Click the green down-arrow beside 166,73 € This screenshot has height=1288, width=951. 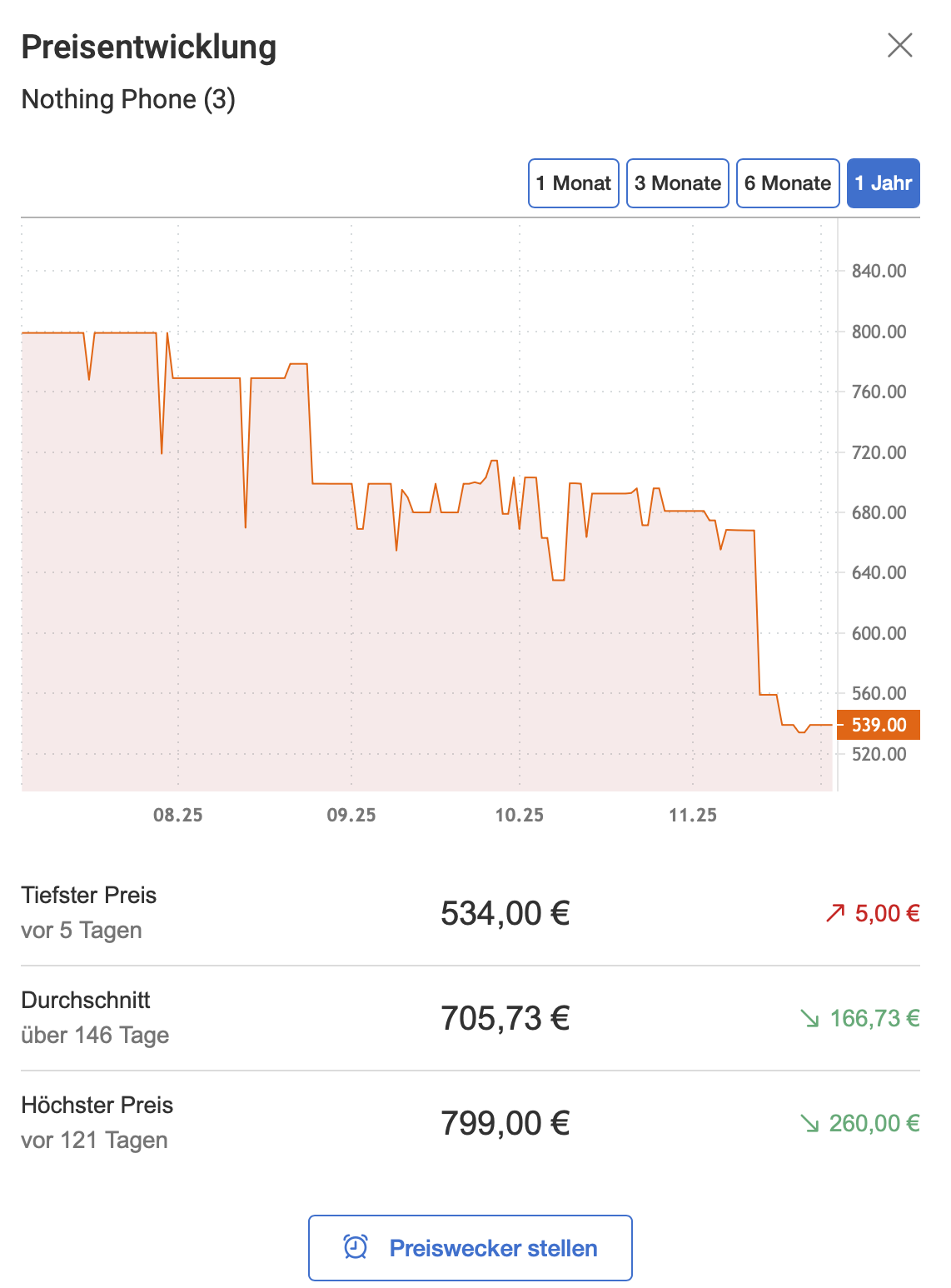coord(809,1019)
